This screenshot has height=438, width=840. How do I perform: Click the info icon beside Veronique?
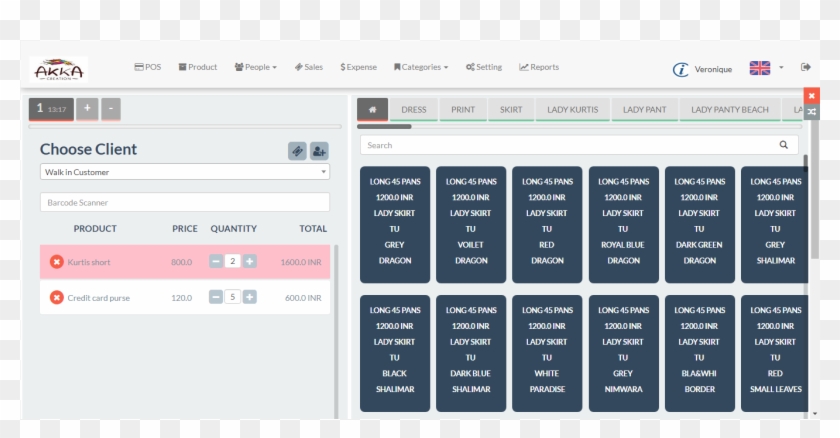coord(680,70)
